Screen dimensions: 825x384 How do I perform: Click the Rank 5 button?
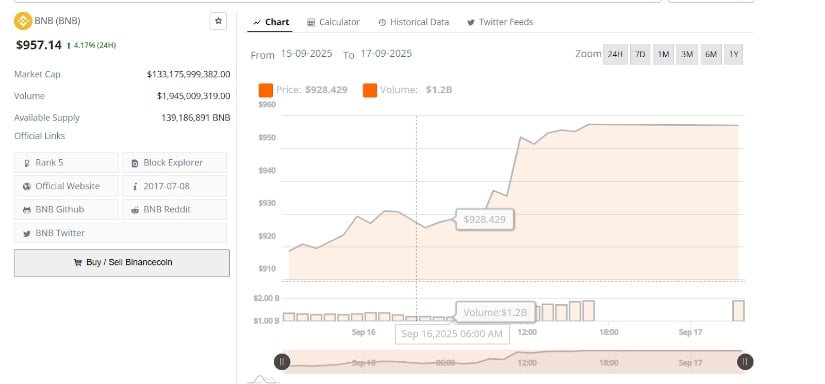coord(66,163)
